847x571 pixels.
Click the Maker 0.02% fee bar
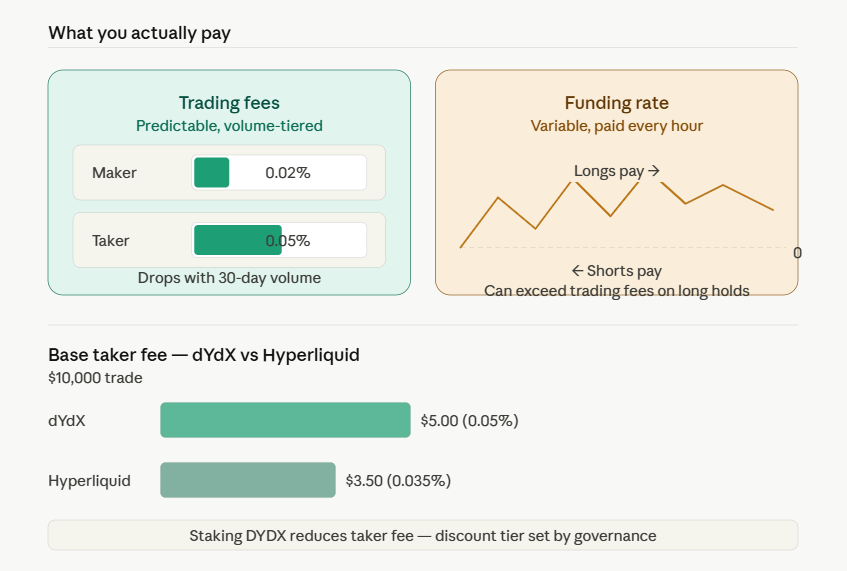(279, 173)
